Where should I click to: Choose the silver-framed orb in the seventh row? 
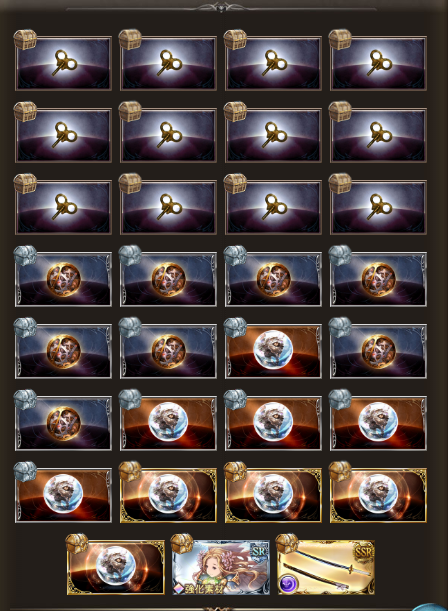[x=63, y=495]
